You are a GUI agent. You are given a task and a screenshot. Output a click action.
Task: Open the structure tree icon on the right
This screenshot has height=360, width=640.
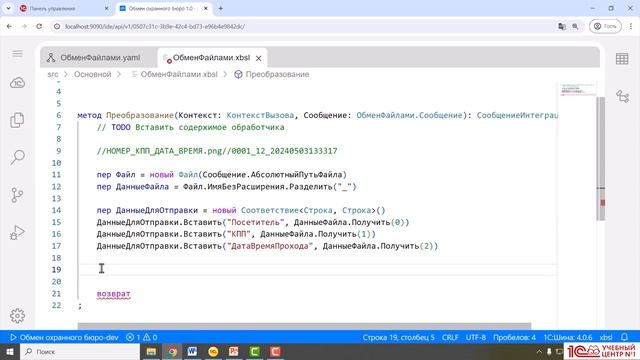click(622, 96)
